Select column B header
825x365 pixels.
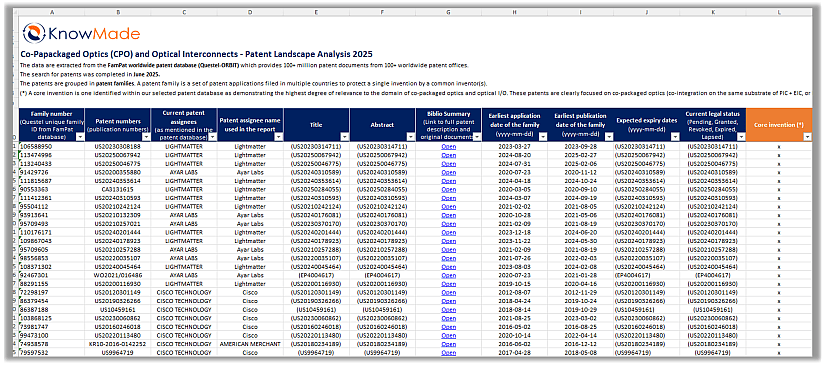(117, 11)
